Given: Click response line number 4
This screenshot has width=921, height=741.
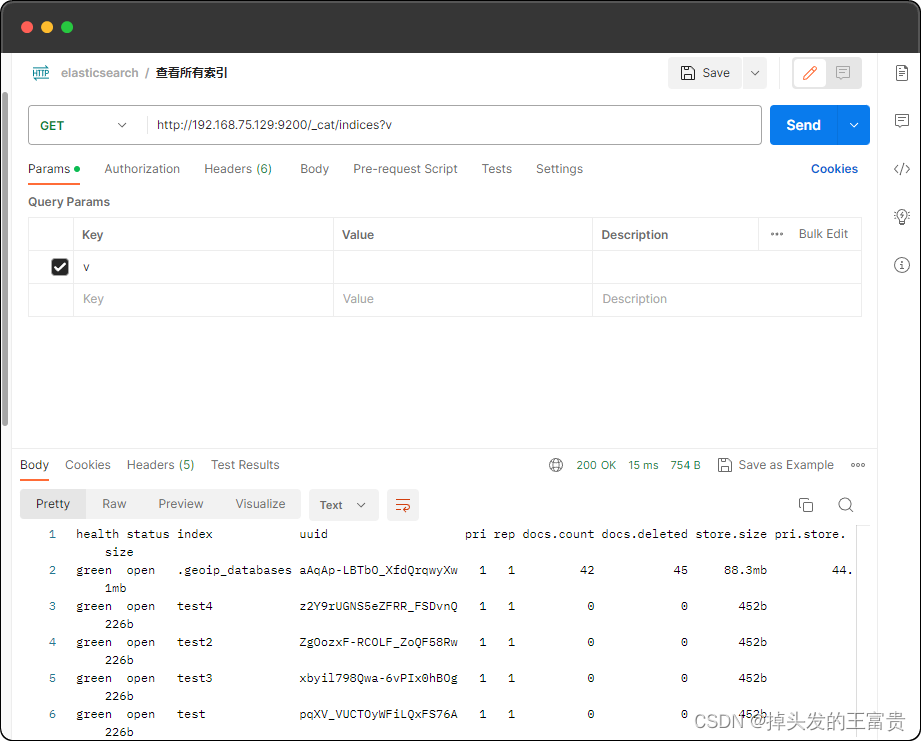Looking at the screenshot, I should pyautogui.click(x=52, y=642).
